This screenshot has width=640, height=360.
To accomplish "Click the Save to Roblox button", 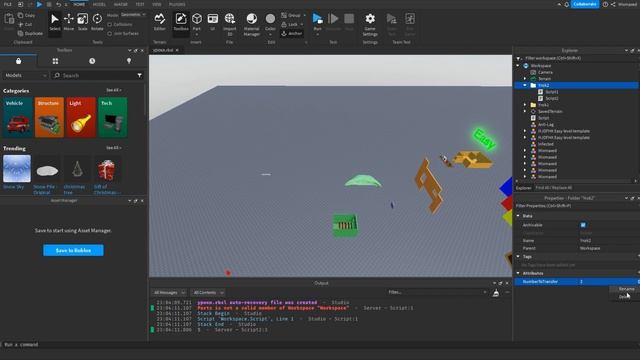I will point(73,250).
